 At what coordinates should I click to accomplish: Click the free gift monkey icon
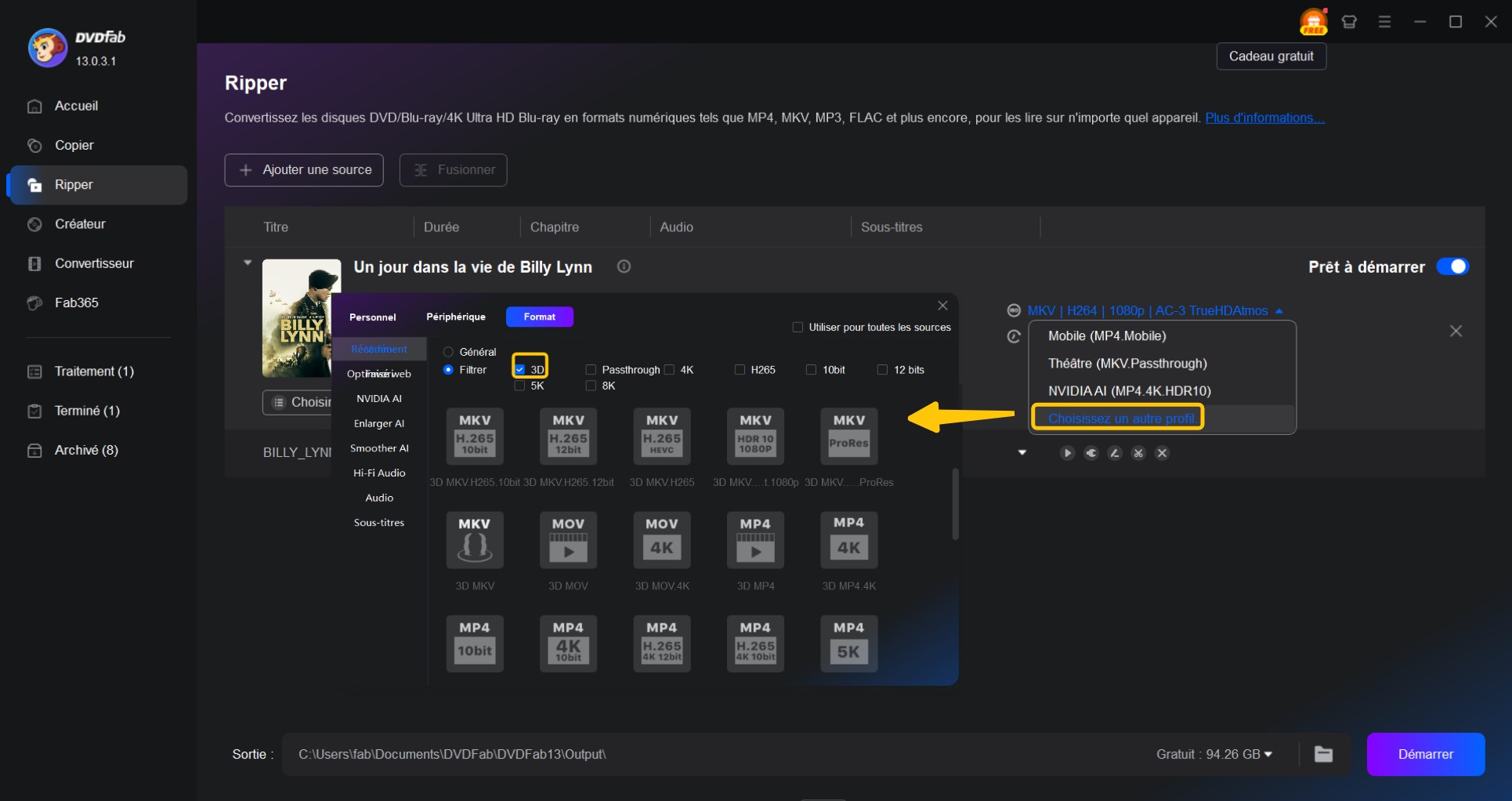coord(1314,22)
